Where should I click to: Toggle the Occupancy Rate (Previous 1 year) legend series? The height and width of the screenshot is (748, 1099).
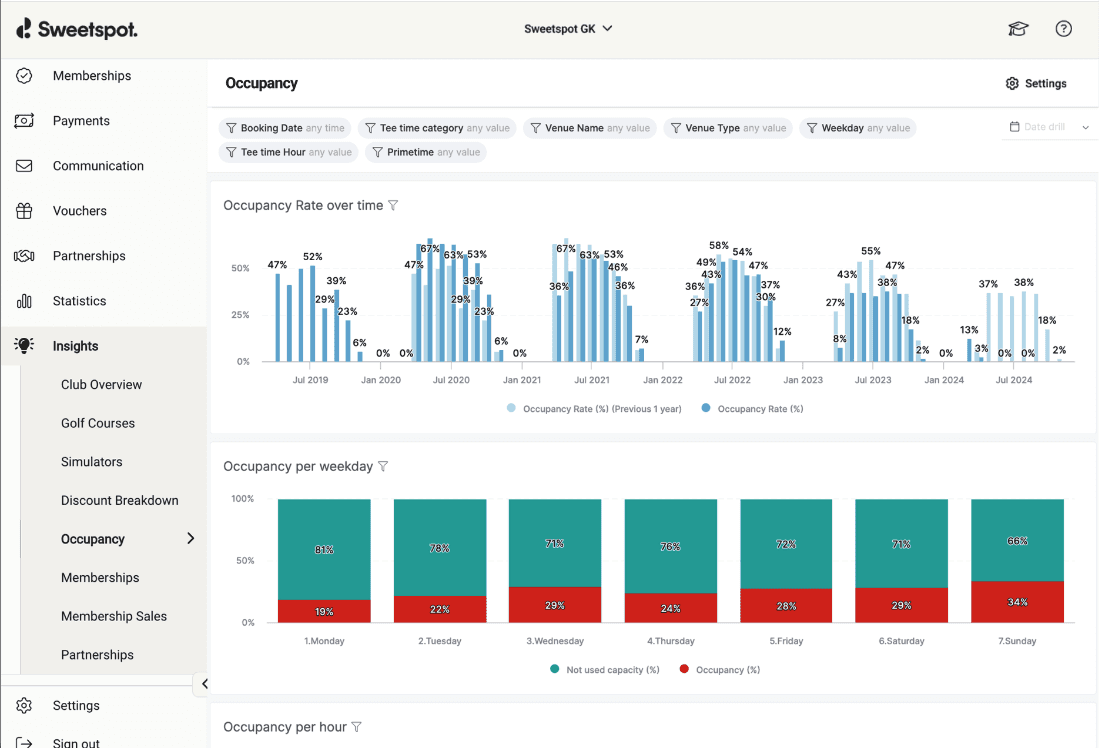[x=594, y=409]
